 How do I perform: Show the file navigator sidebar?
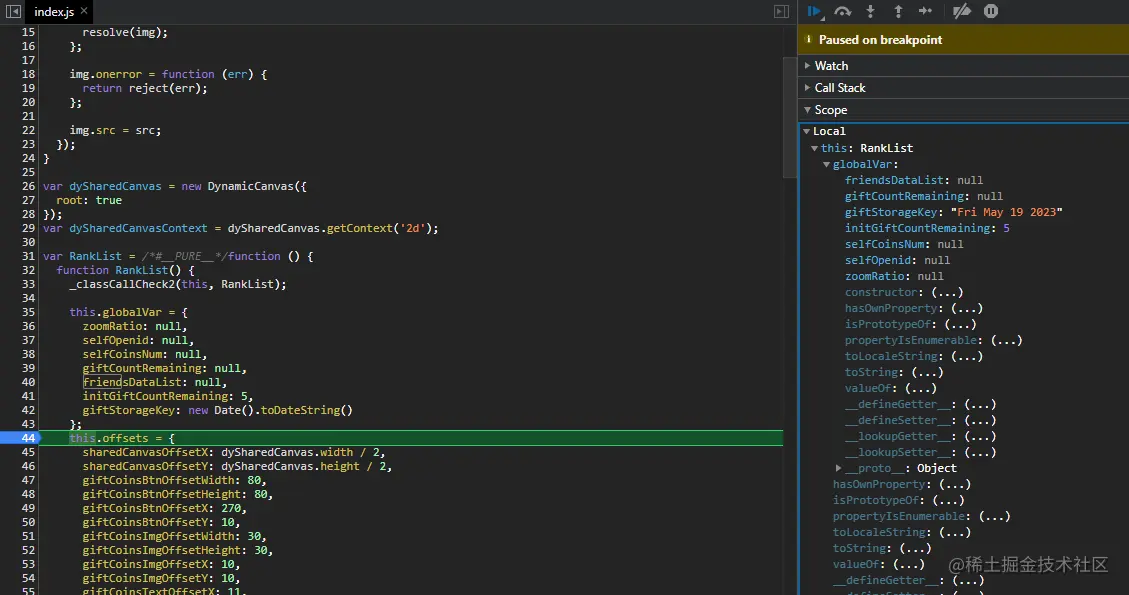pos(13,11)
